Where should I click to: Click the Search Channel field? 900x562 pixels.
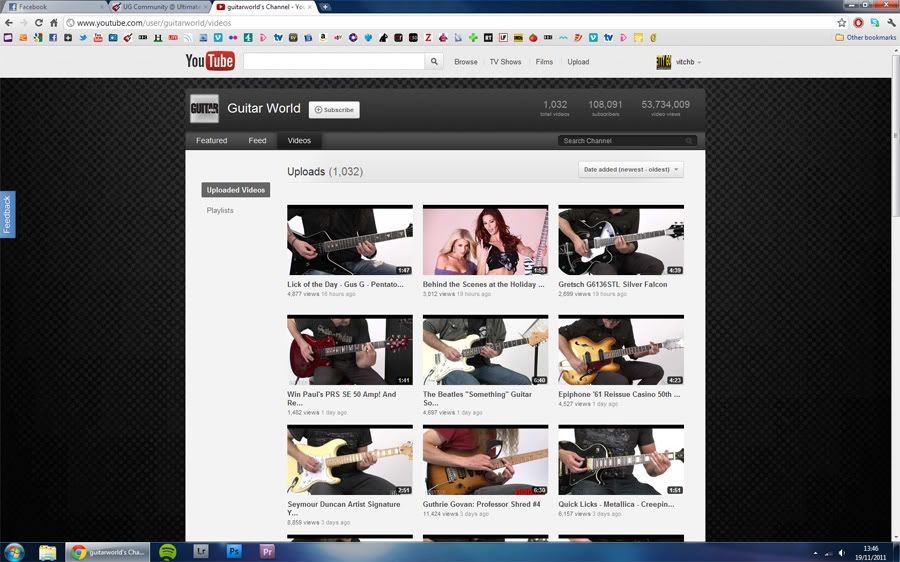pyautogui.click(x=627, y=141)
